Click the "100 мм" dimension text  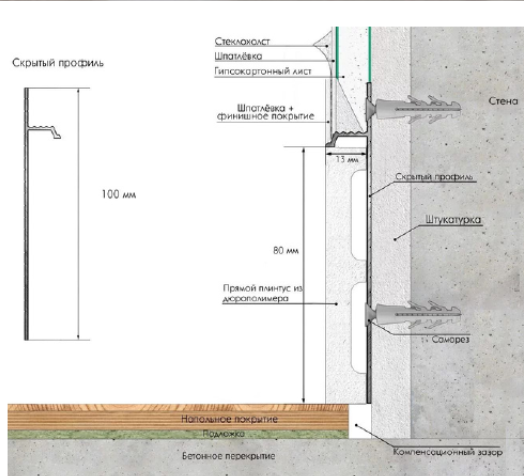[119, 194]
